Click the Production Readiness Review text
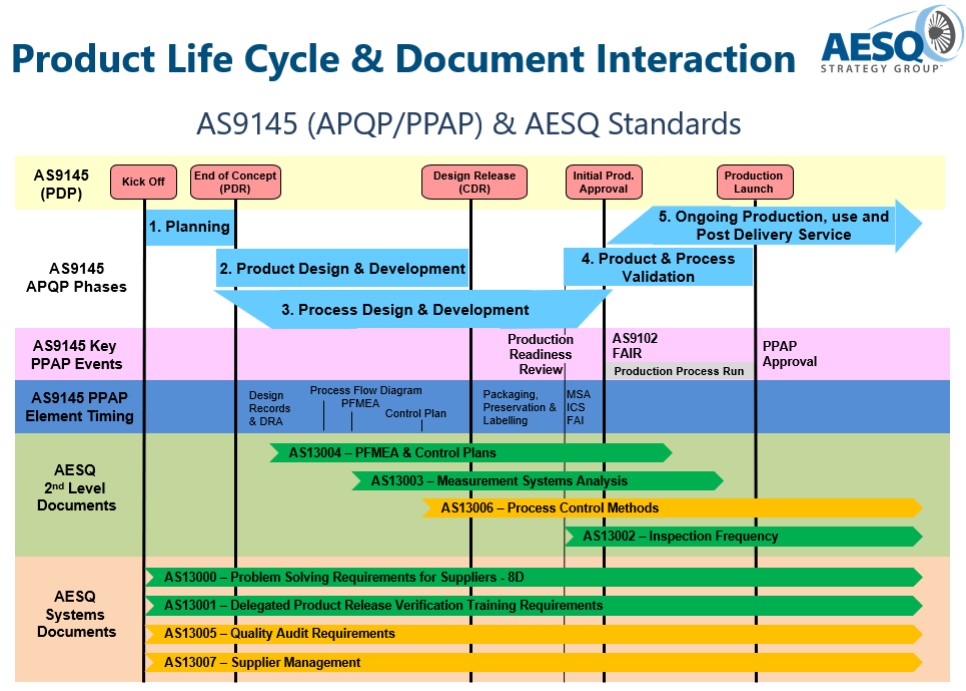 [540, 354]
